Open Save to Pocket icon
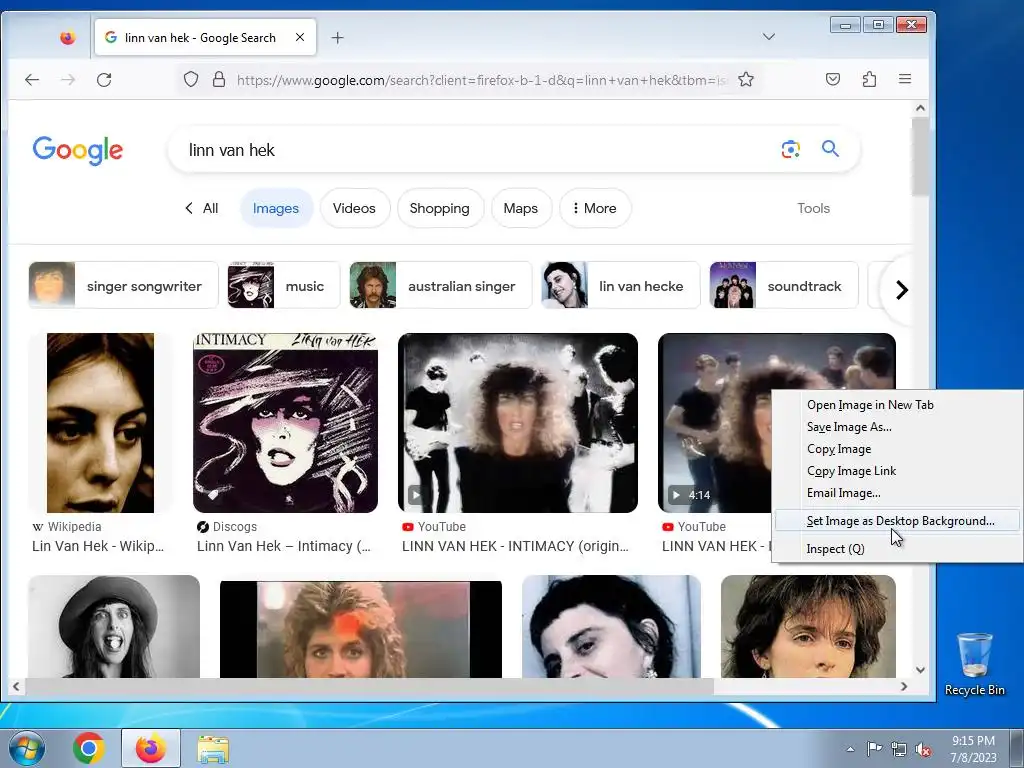 click(x=833, y=80)
